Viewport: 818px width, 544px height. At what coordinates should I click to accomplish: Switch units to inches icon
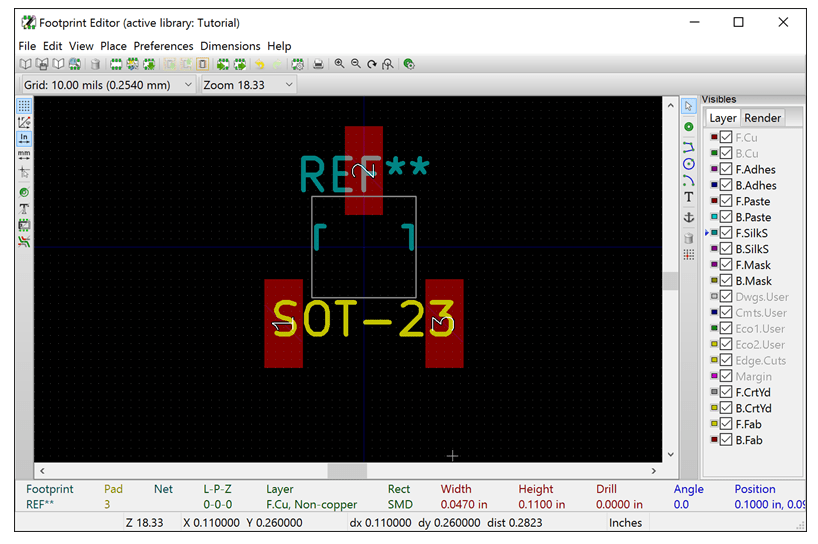click(x=24, y=139)
